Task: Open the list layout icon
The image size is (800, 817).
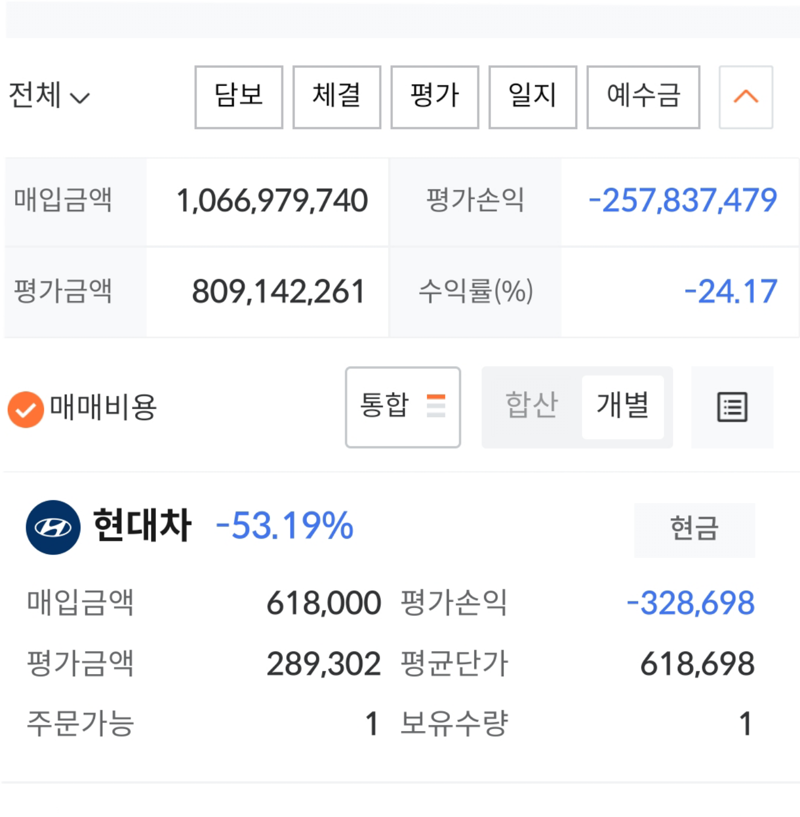Action: [x=732, y=407]
